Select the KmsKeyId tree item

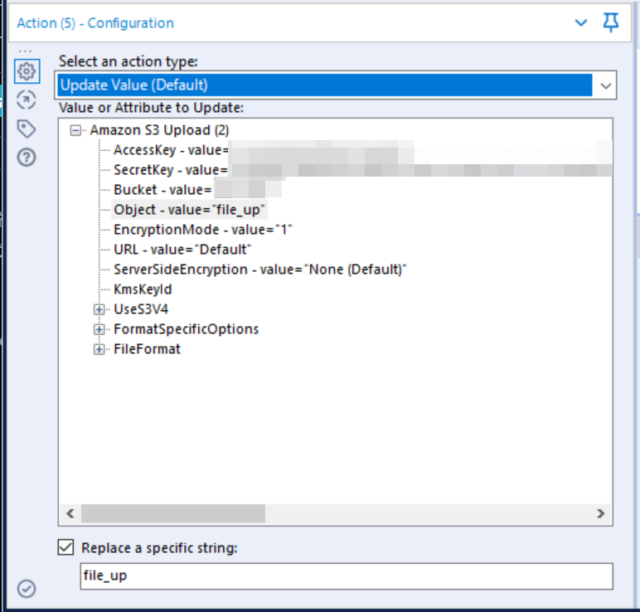click(142, 289)
